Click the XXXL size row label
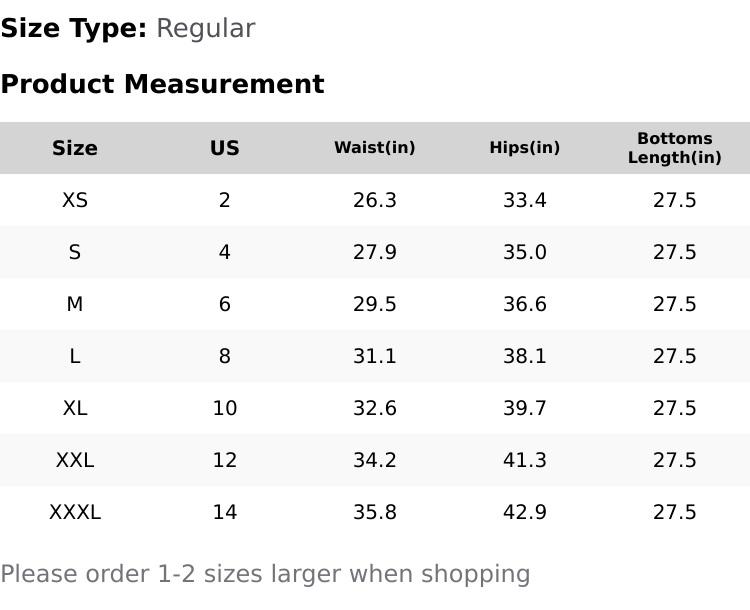The image size is (750, 610). pos(75,512)
